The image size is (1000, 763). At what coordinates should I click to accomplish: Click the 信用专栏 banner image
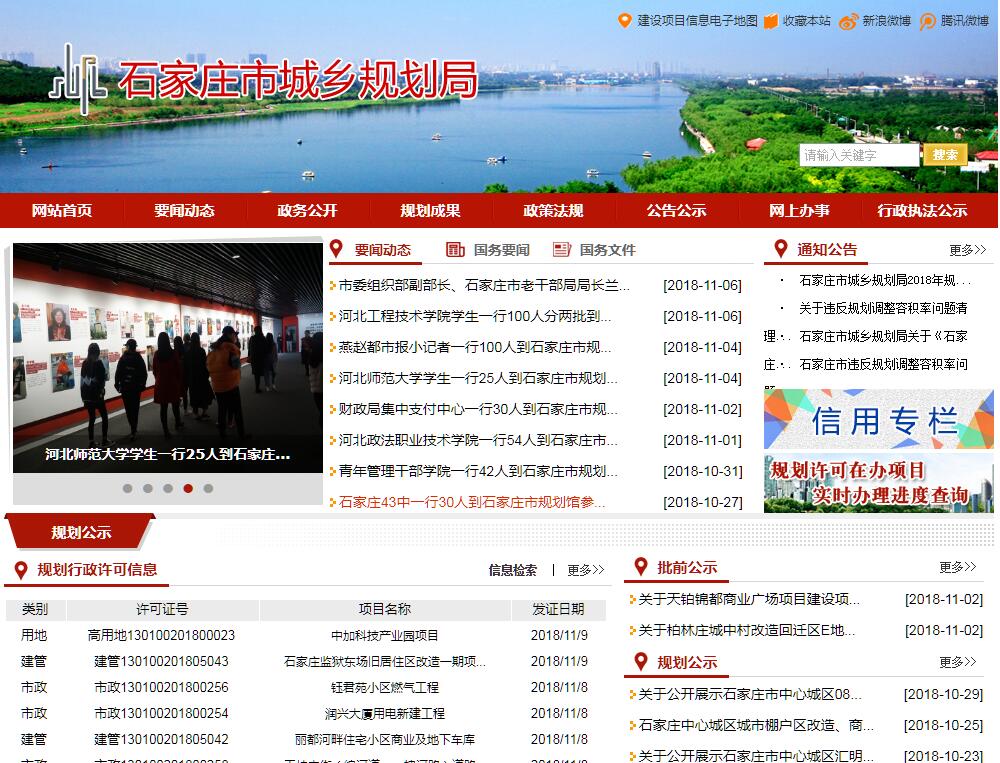878,419
